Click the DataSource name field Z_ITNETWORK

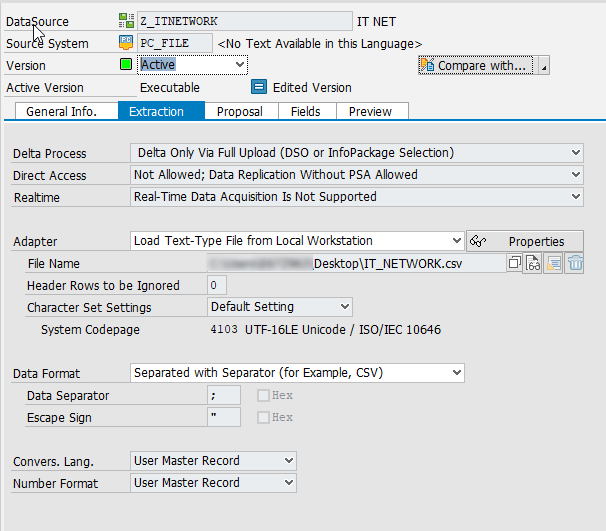(245, 21)
